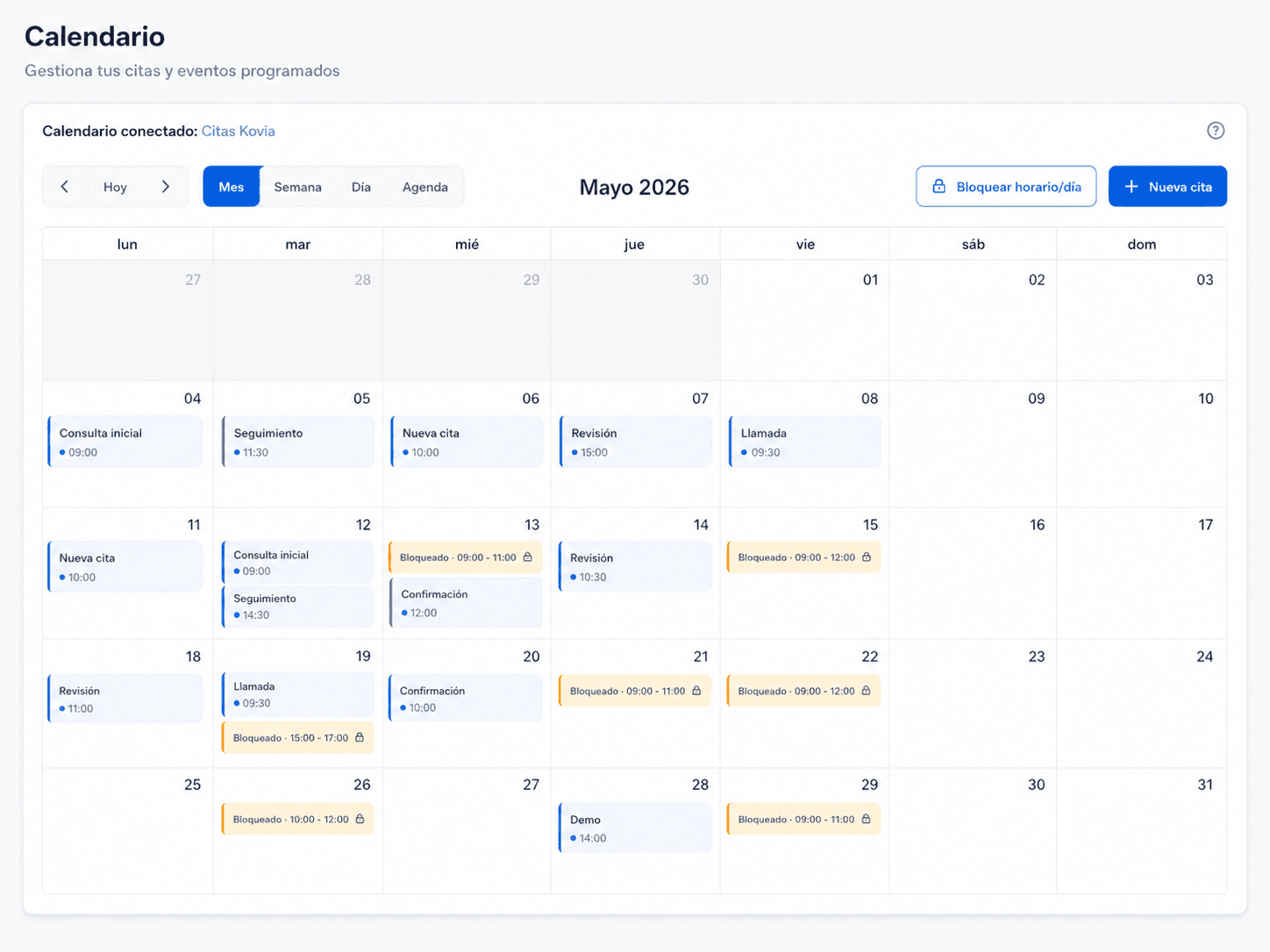Image resolution: width=1270 pixels, height=952 pixels.
Task: Click lock icon on May 15 blocked slot
Action: 867,558
